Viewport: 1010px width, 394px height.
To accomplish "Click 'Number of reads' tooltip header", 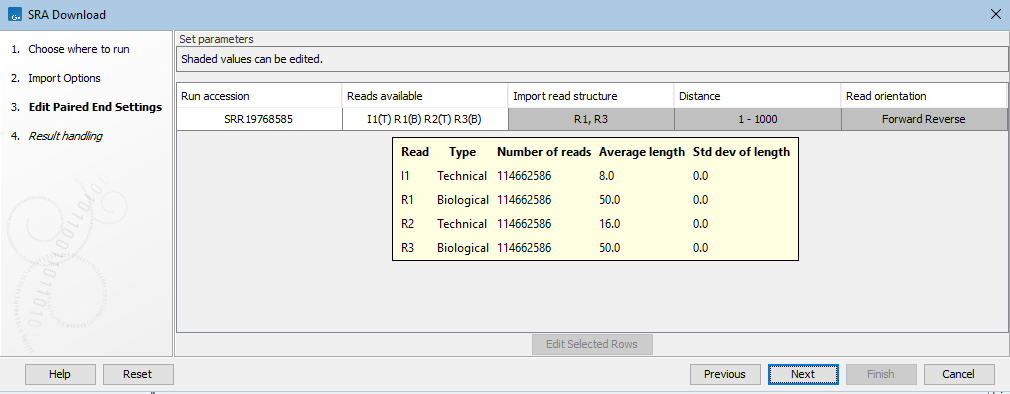I will click(544, 153).
